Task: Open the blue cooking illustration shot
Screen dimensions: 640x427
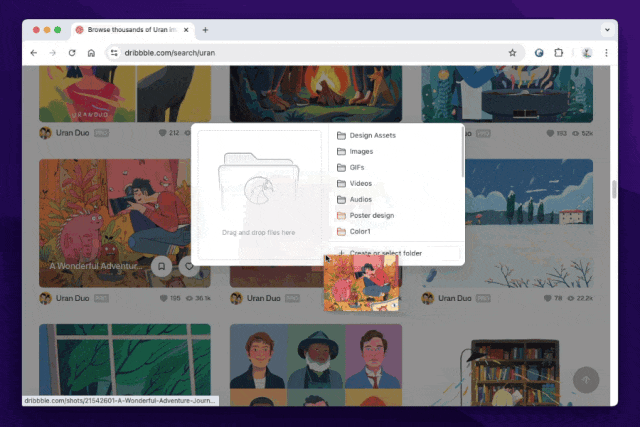Action: pos(507,94)
